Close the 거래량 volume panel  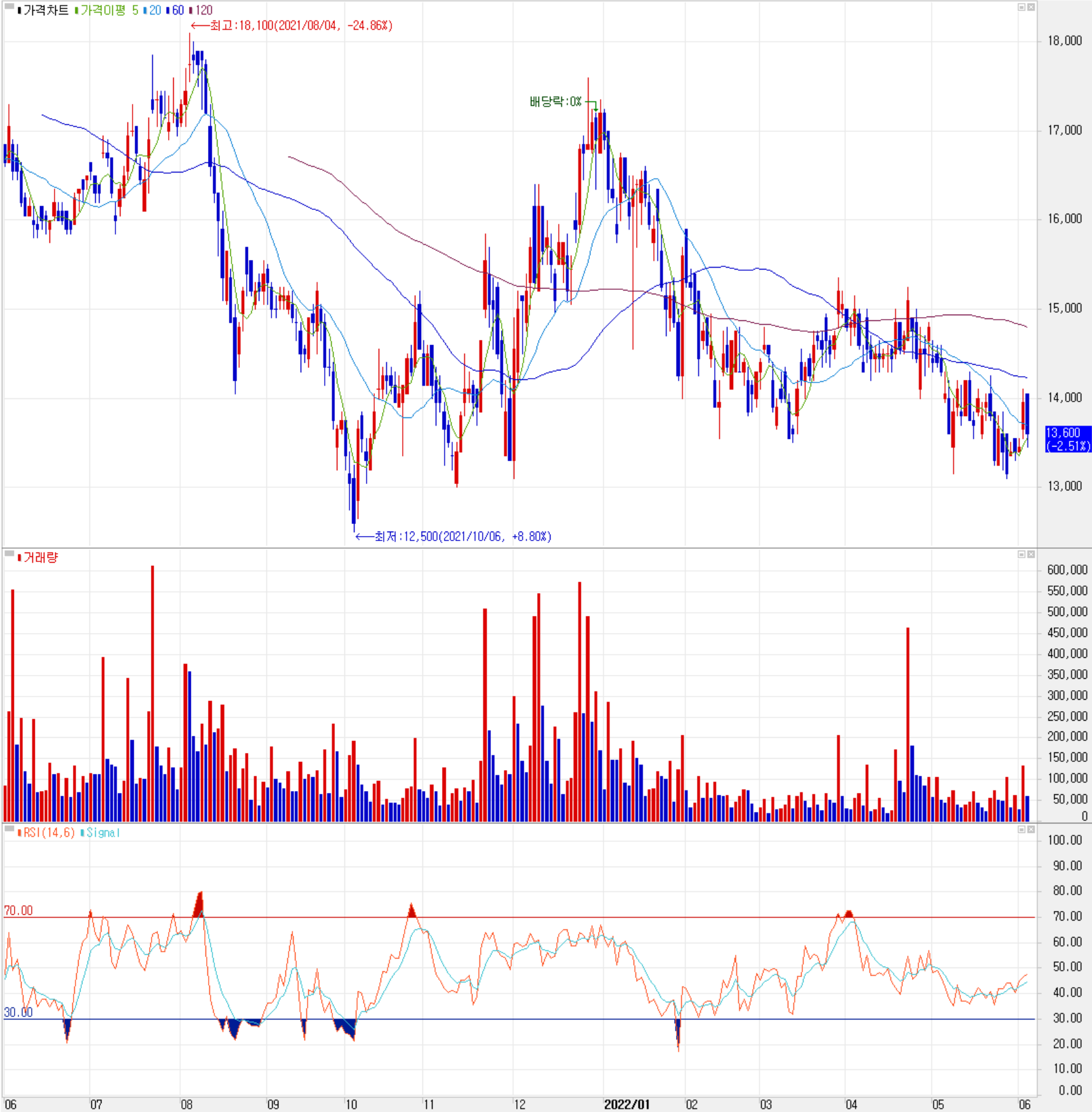tap(1031, 554)
